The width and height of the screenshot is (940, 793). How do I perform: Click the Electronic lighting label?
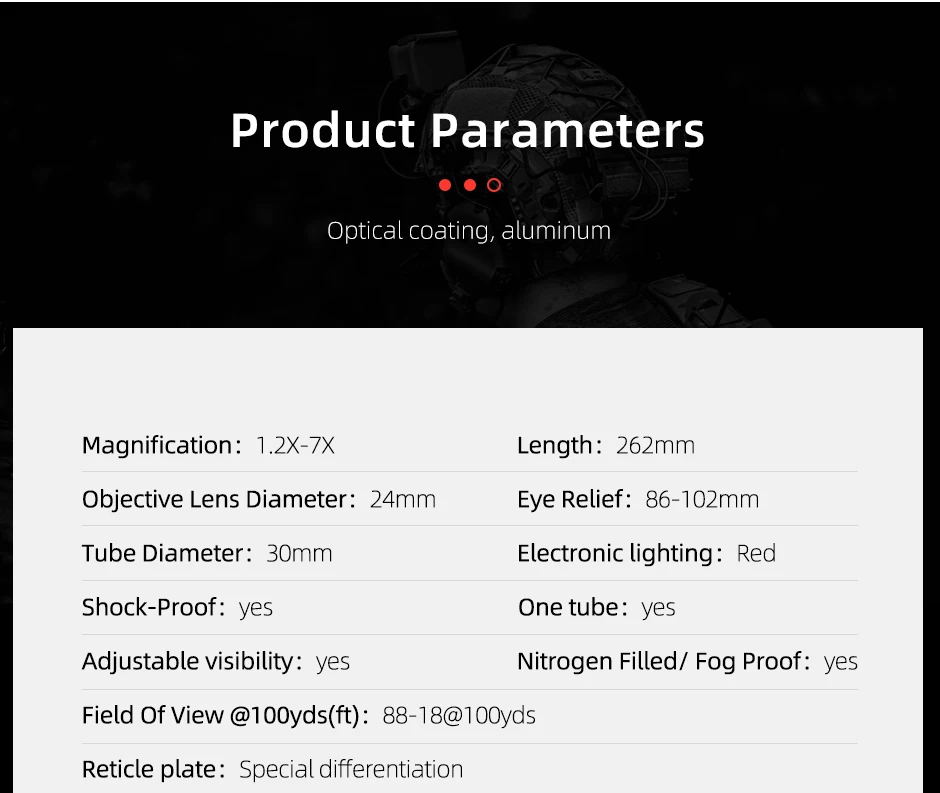pos(614,554)
